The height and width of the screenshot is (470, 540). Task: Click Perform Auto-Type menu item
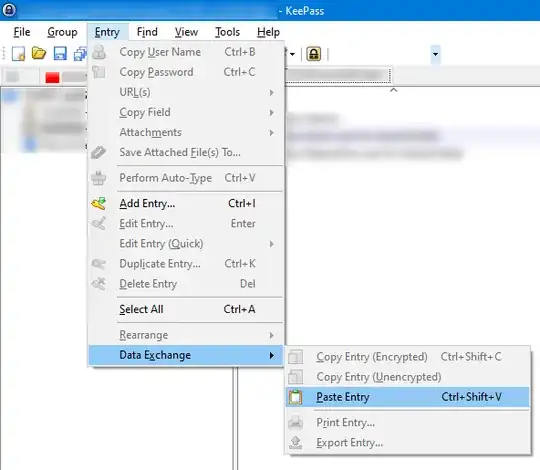click(186, 178)
